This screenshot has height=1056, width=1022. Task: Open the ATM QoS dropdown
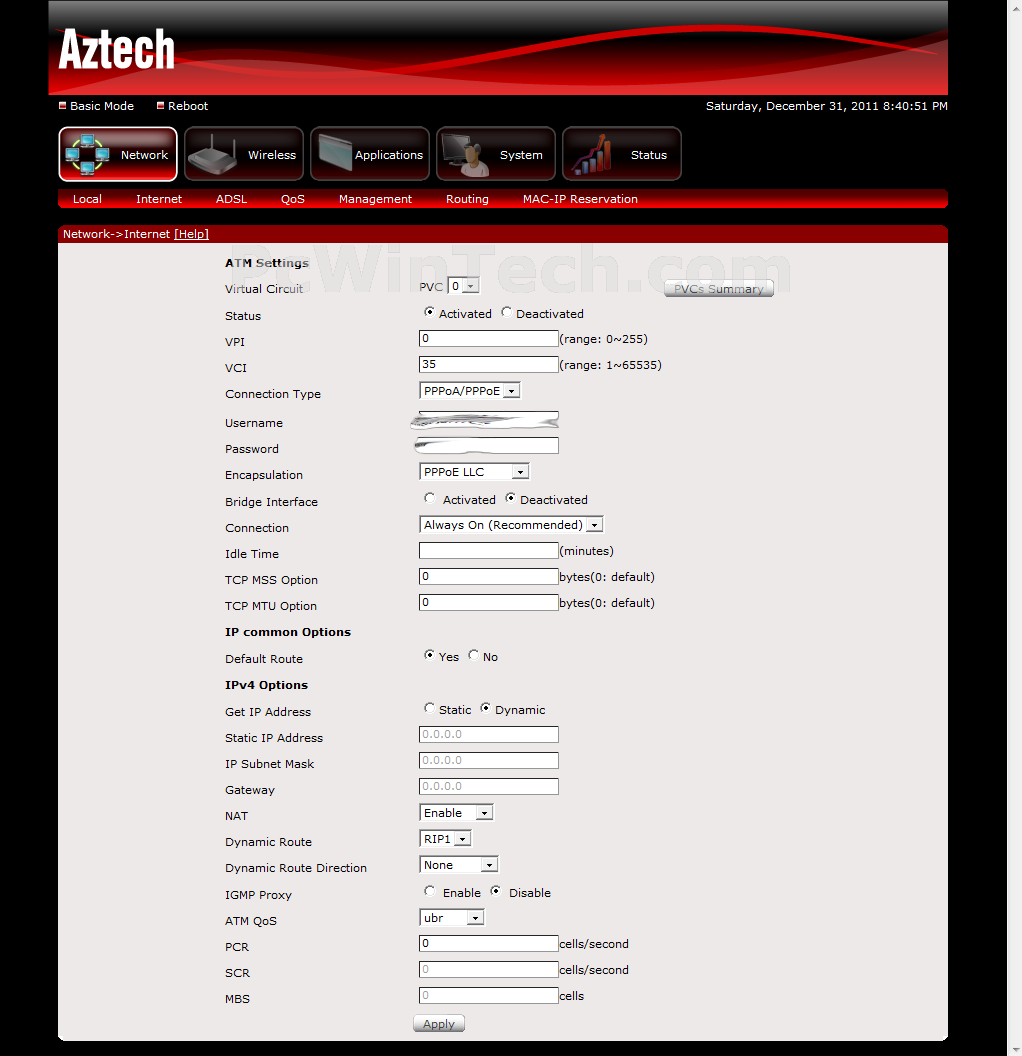tap(452, 918)
